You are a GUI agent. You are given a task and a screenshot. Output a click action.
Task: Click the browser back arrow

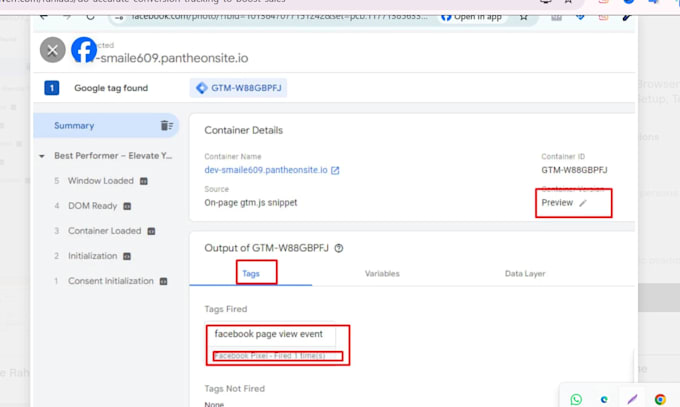(x=44, y=17)
